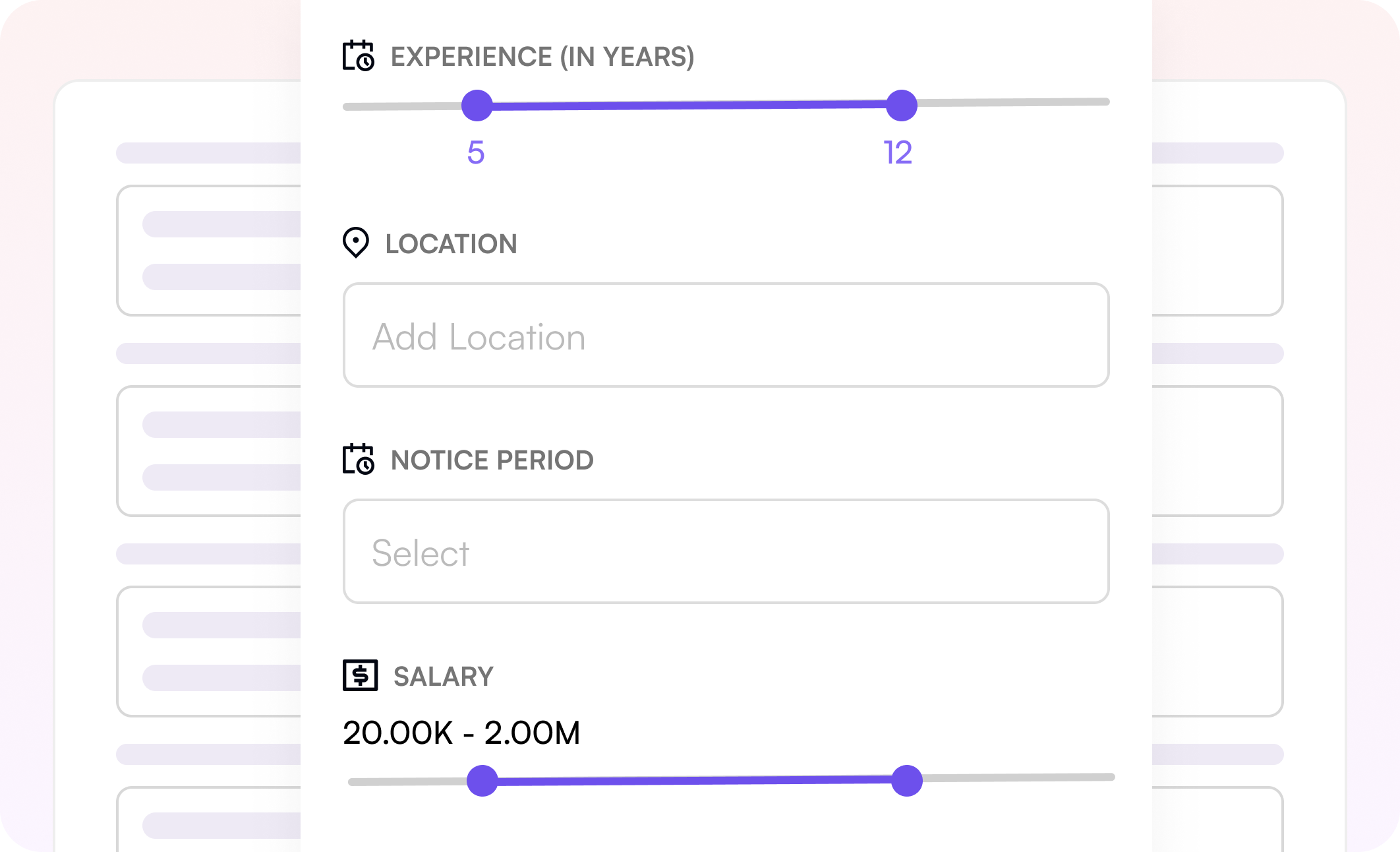Click Experience slider gray track before 5

[x=402, y=106]
